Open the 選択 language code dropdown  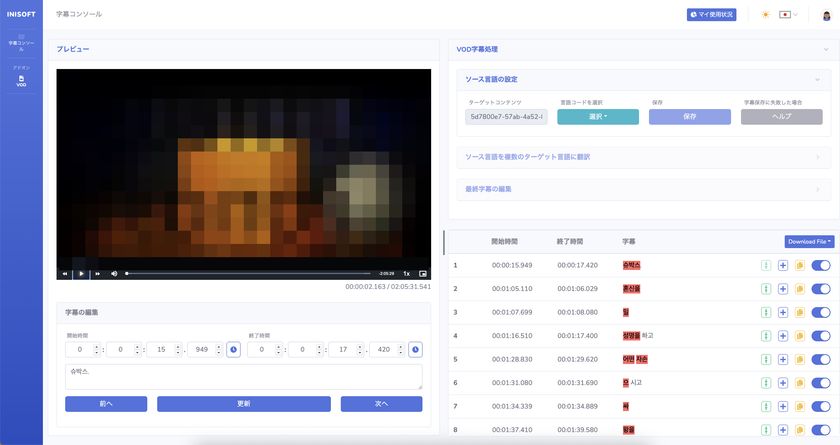coord(597,117)
